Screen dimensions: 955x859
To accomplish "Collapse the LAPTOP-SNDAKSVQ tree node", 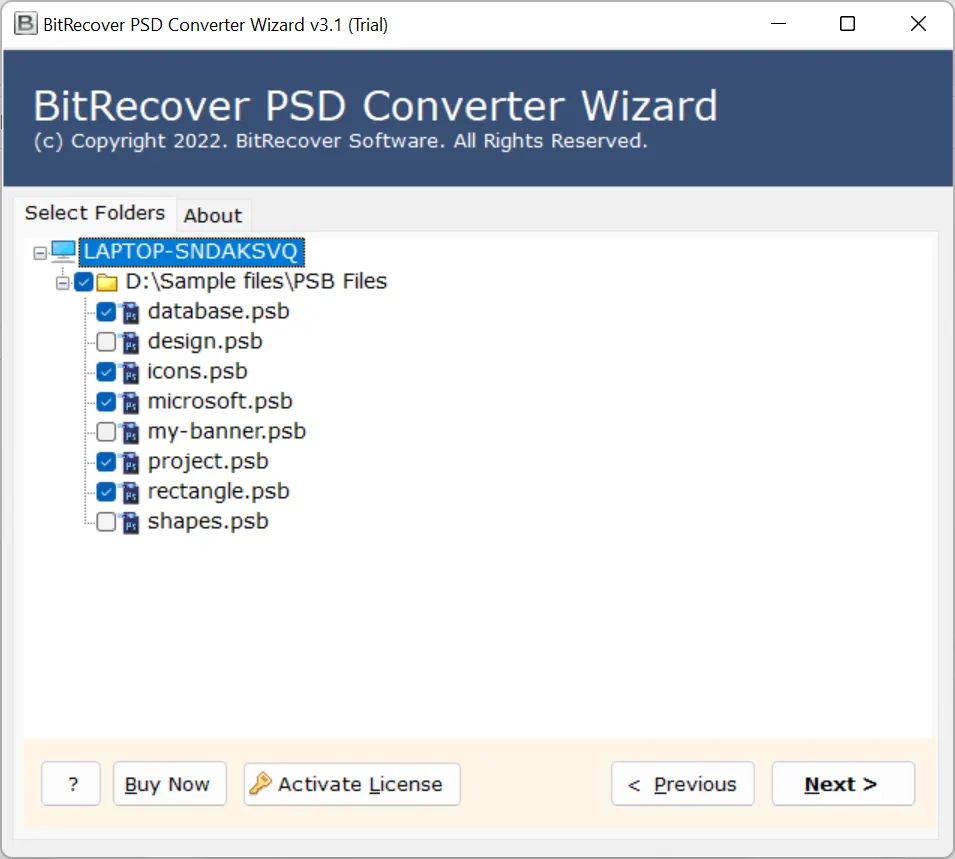I will [x=40, y=252].
